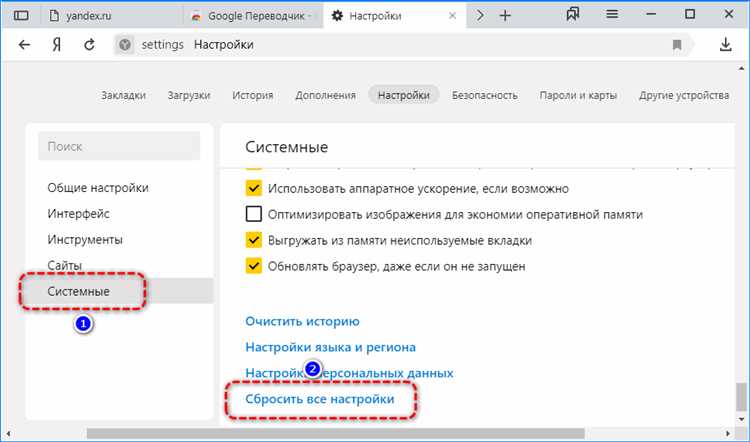
Task: Reload the page with refresh icon
Action: point(89,44)
